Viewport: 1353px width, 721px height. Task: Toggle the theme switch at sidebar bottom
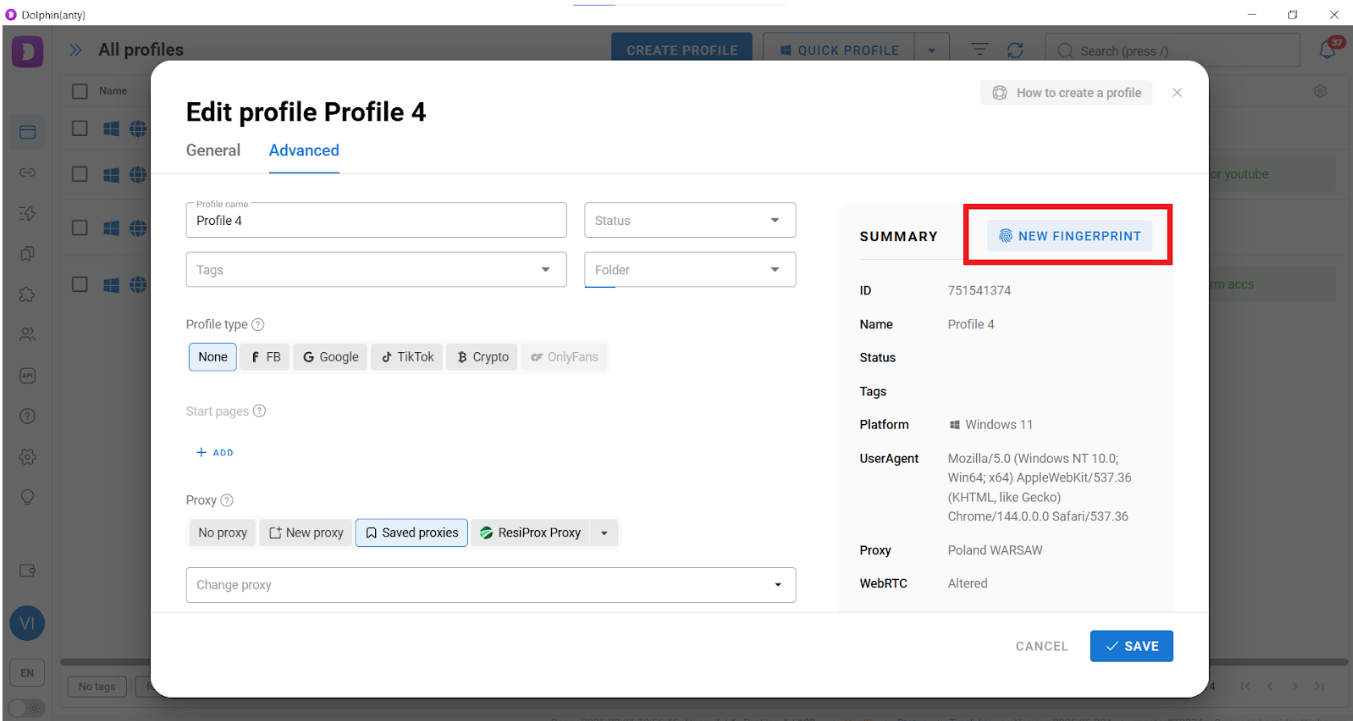pyautogui.click(x=27, y=708)
